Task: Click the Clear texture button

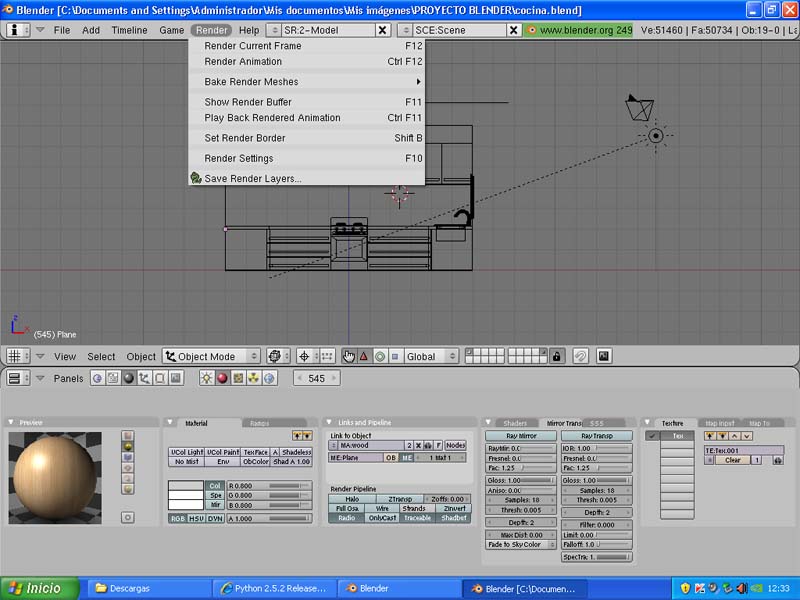Action: coord(732,460)
